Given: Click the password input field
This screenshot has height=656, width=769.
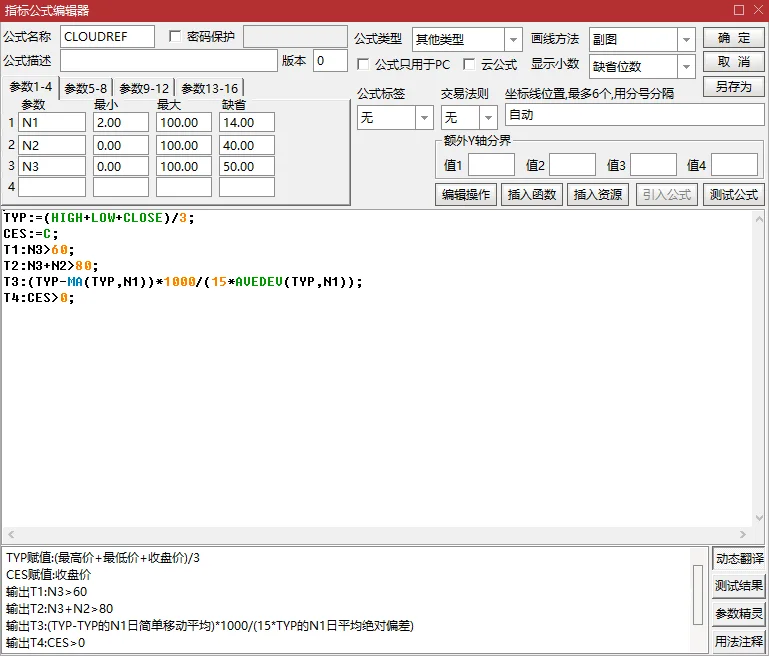Looking at the screenshot, I should click(x=295, y=37).
